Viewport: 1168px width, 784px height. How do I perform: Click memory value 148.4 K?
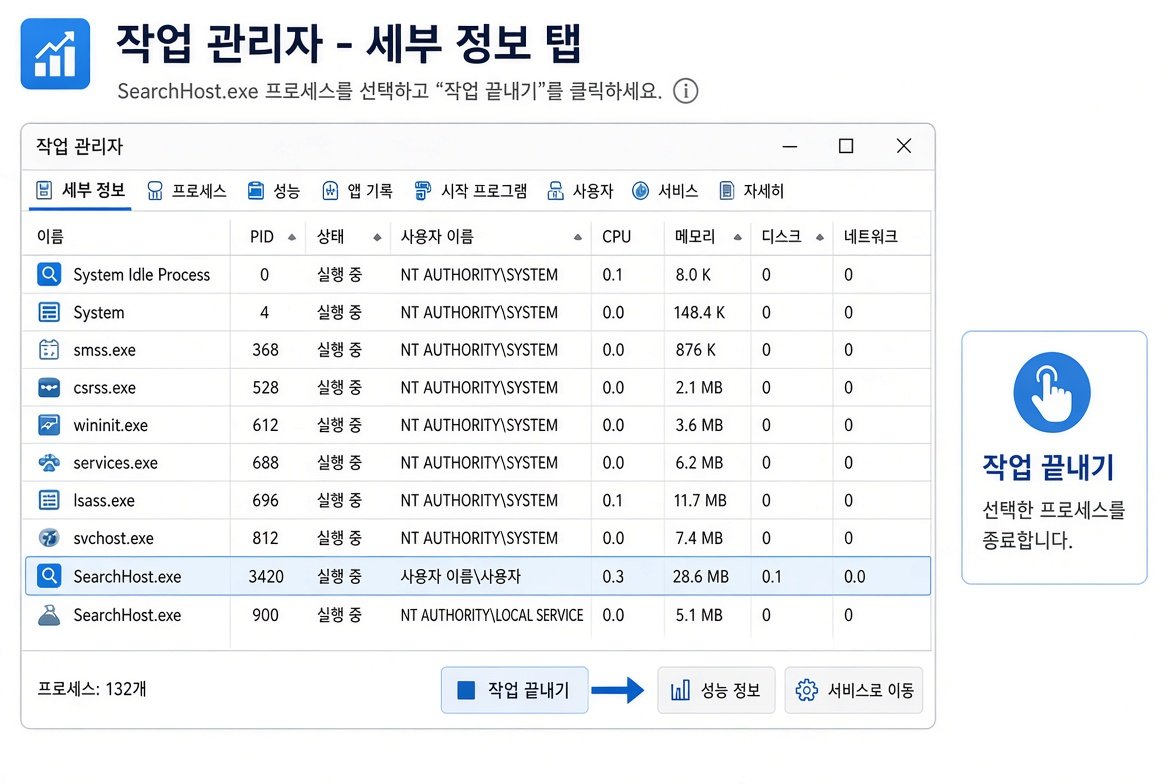coord(699,312)
